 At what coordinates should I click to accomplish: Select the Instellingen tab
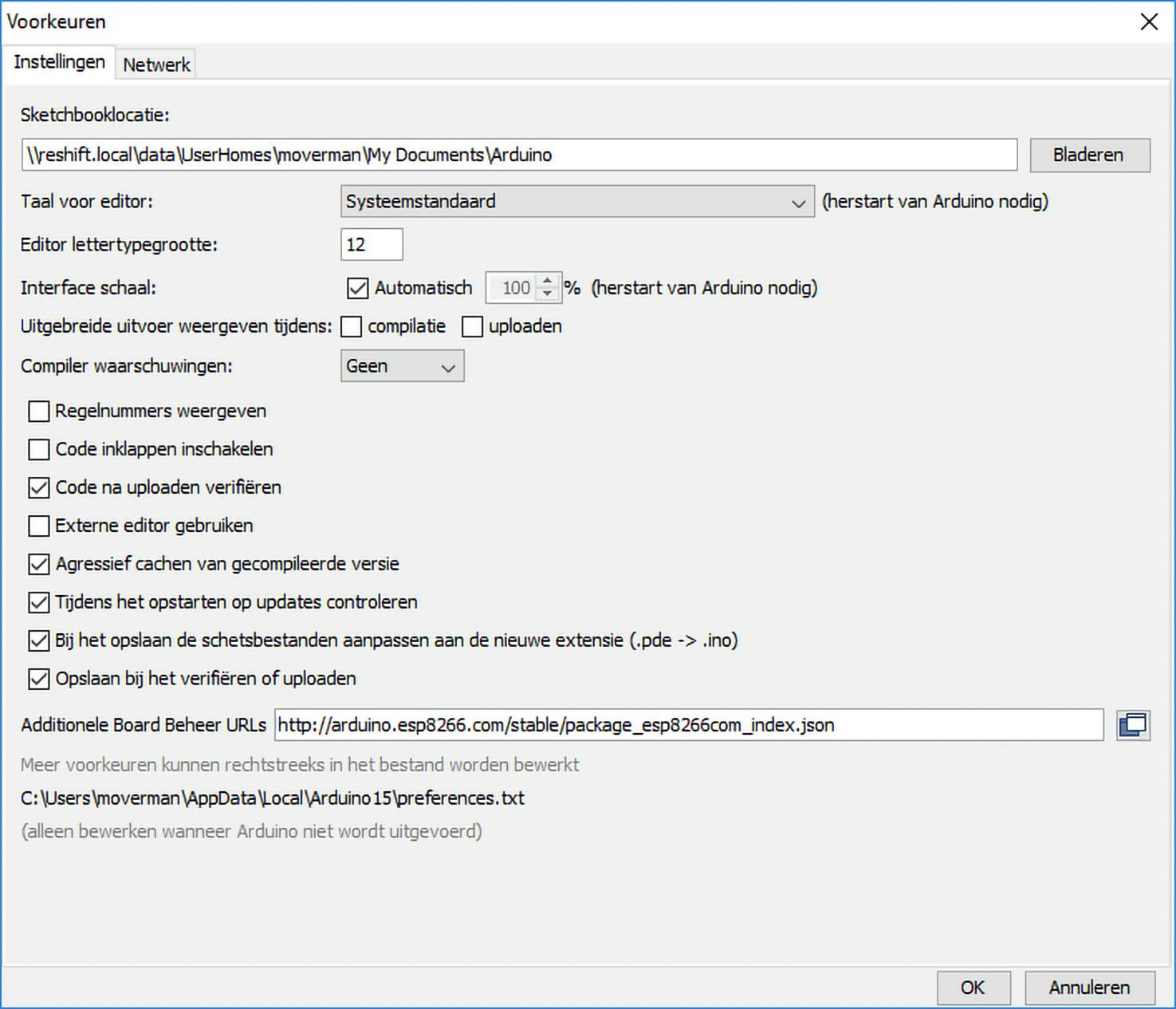point(59,61)
